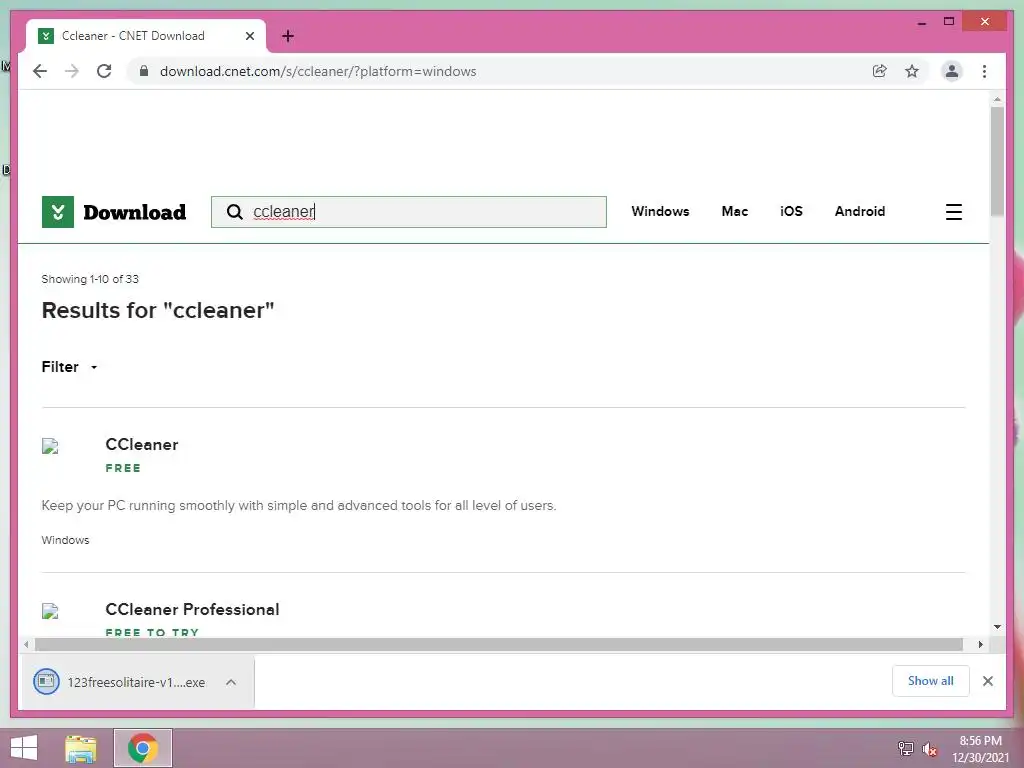Click the green CNET Download logo
Image resolution: width=1024 pixels, height=768 pixels.
pos(57,212)
